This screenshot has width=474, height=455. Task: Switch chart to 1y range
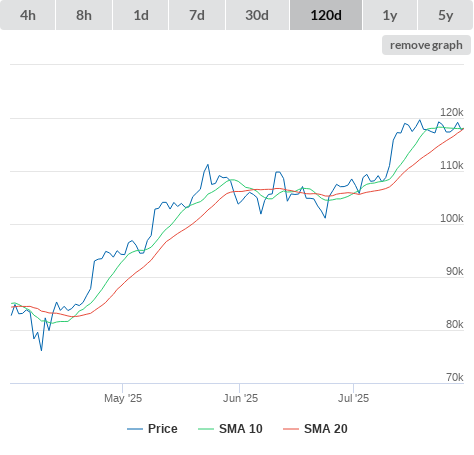pos(390,15)
